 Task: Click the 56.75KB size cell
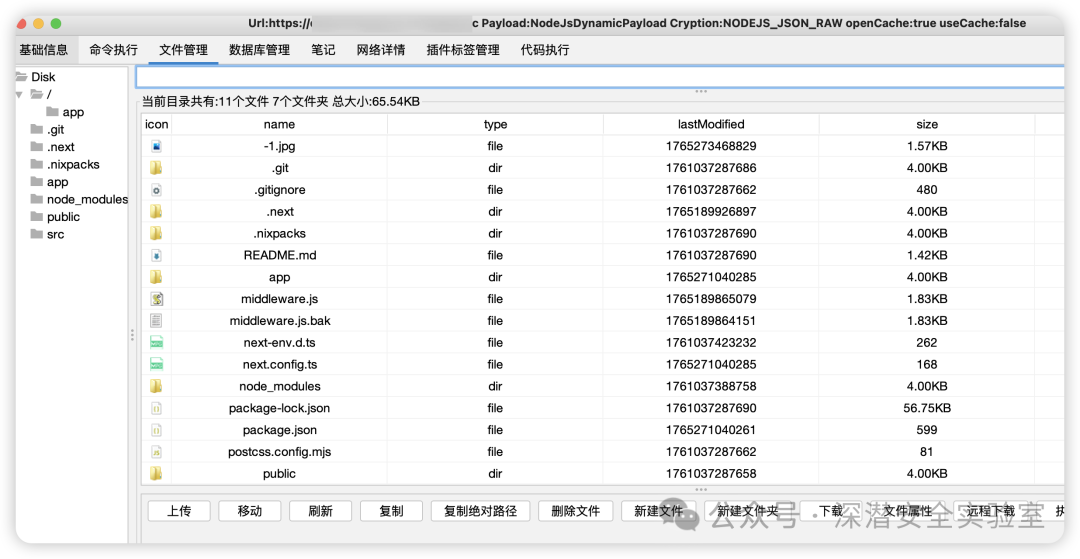pyautogui.click(x=927, y=408)
